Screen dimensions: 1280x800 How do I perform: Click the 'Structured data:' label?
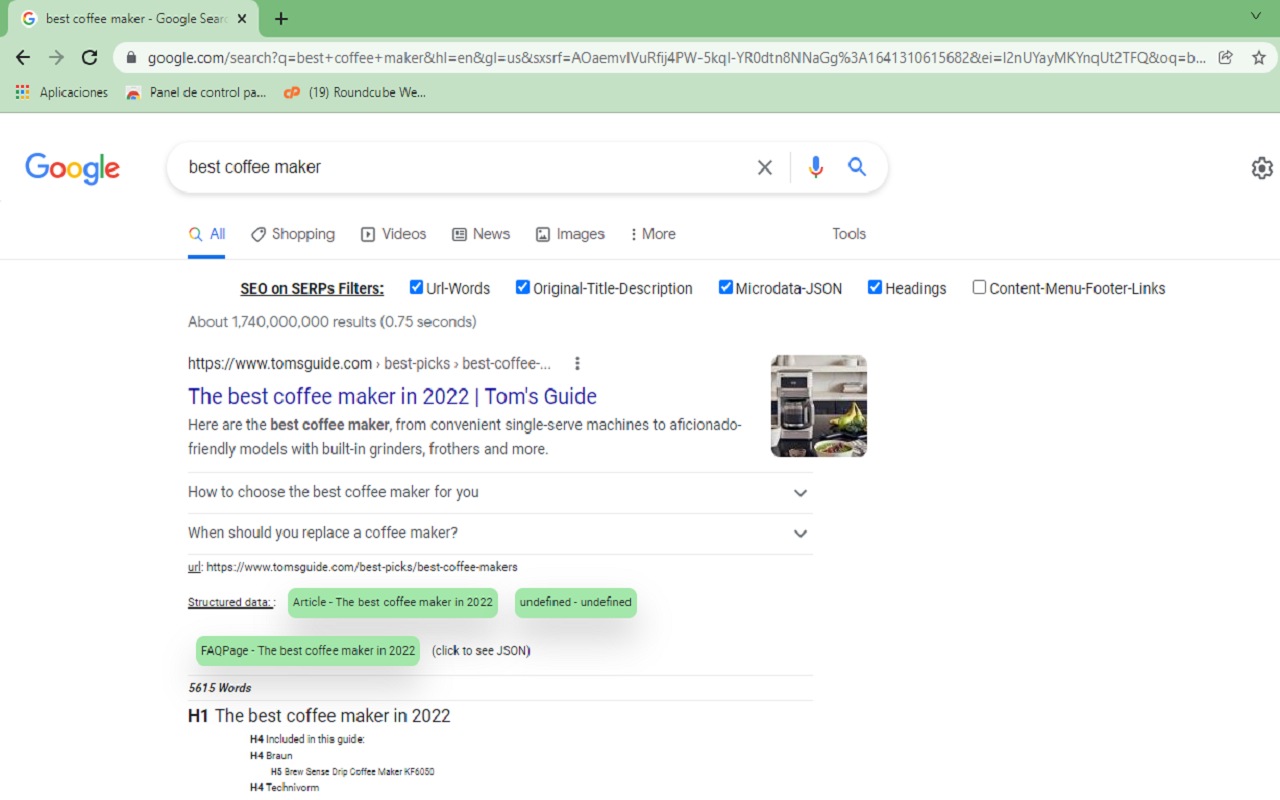(229, 602)
